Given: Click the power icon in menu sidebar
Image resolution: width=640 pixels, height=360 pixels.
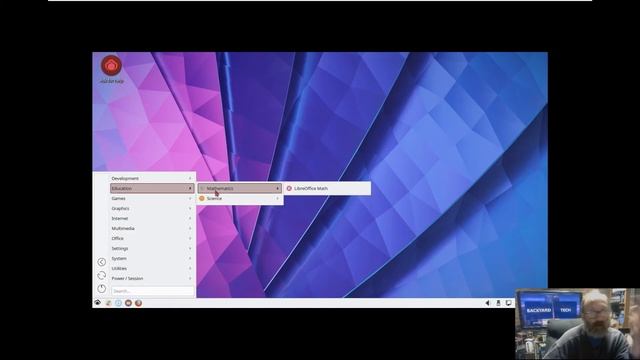Looking at the screenshot, I should tap(102, 289).
